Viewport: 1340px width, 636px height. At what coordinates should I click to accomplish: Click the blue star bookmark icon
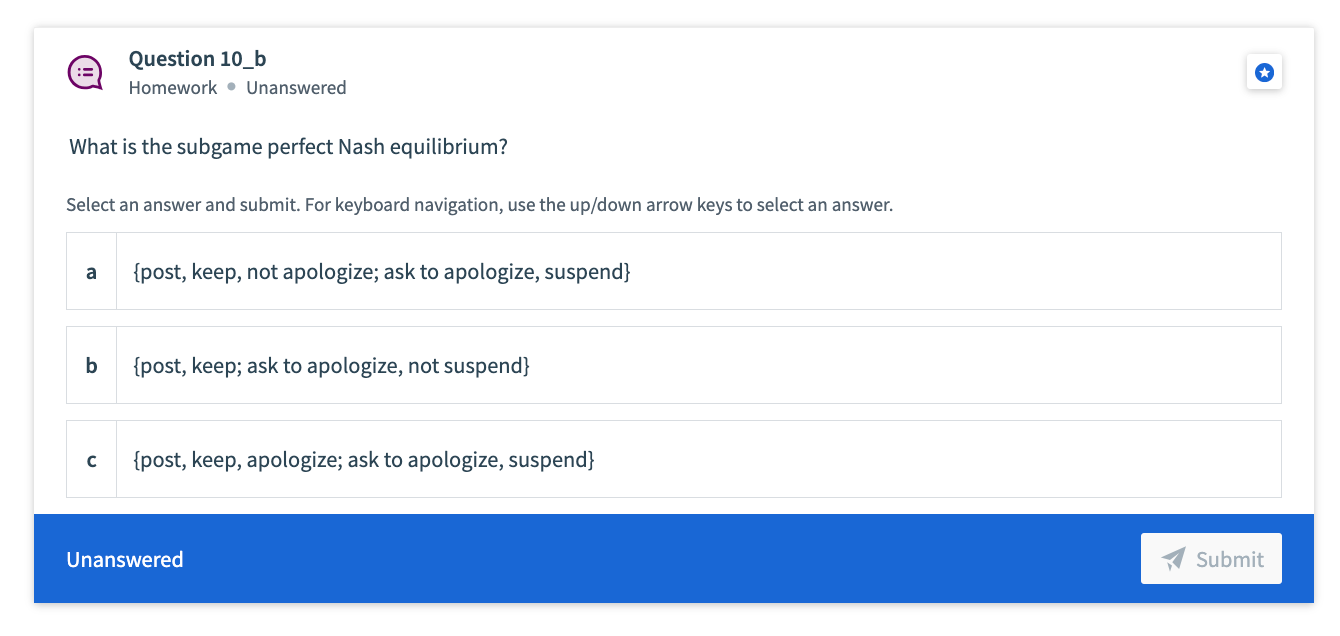pos(1264,72)
